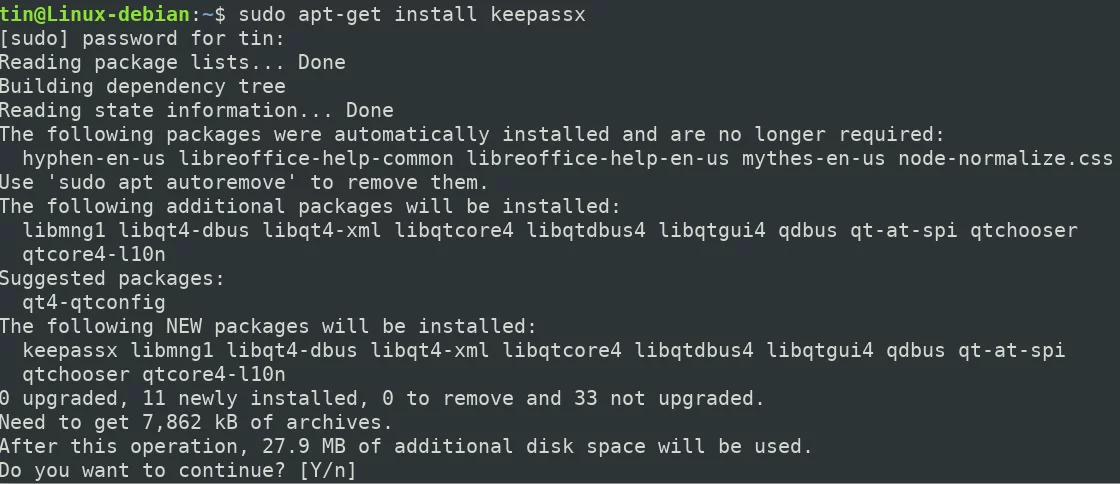Viewport: 1120px width, 484px height.
Task: Click the suggested package 'qt4-qtconfig'
Action: 94,303
